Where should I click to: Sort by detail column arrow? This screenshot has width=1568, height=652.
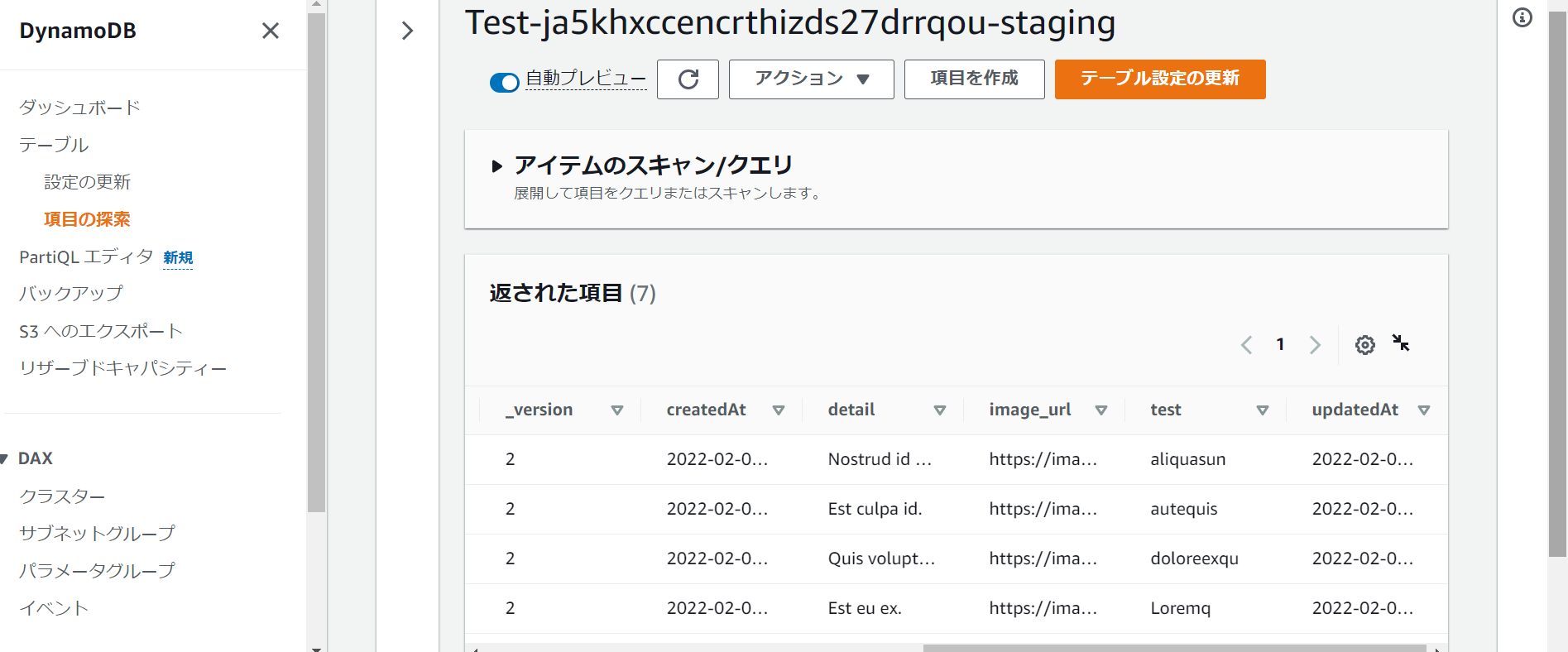(940, 410)
